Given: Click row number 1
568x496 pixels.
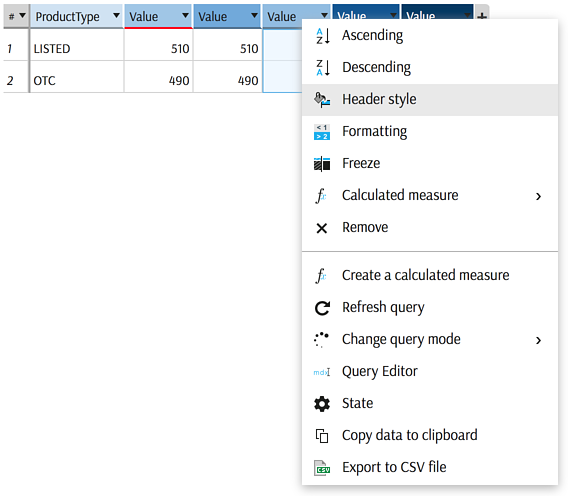Looking at the screenshot, I should pos(10,49).
